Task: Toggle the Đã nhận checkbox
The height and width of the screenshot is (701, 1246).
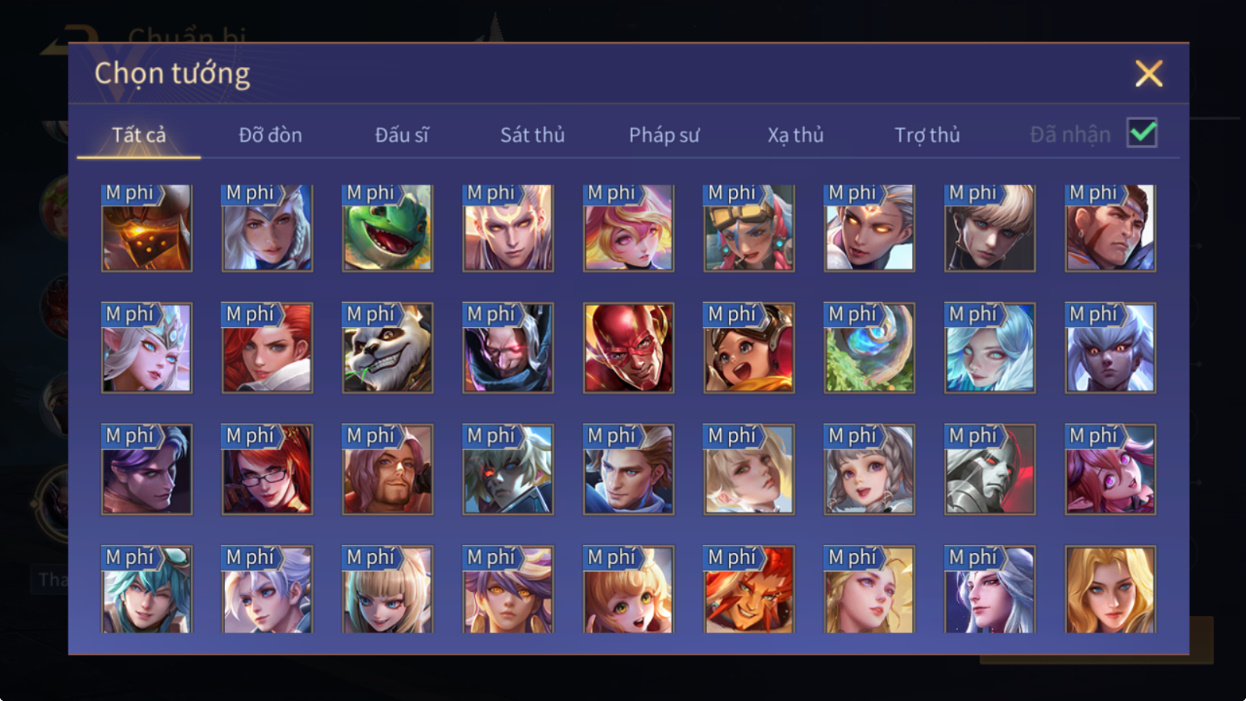Action: pyautogui.click(x=1142, y=133)
